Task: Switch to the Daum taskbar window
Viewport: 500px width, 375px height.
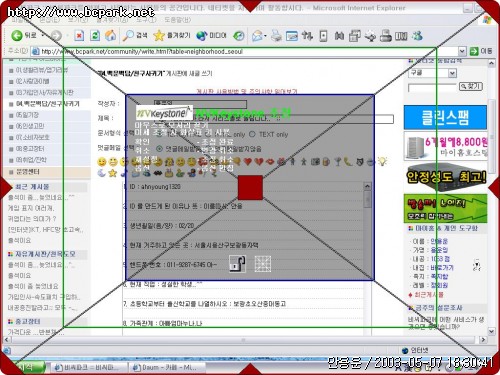Action: [x=165, y=367]
